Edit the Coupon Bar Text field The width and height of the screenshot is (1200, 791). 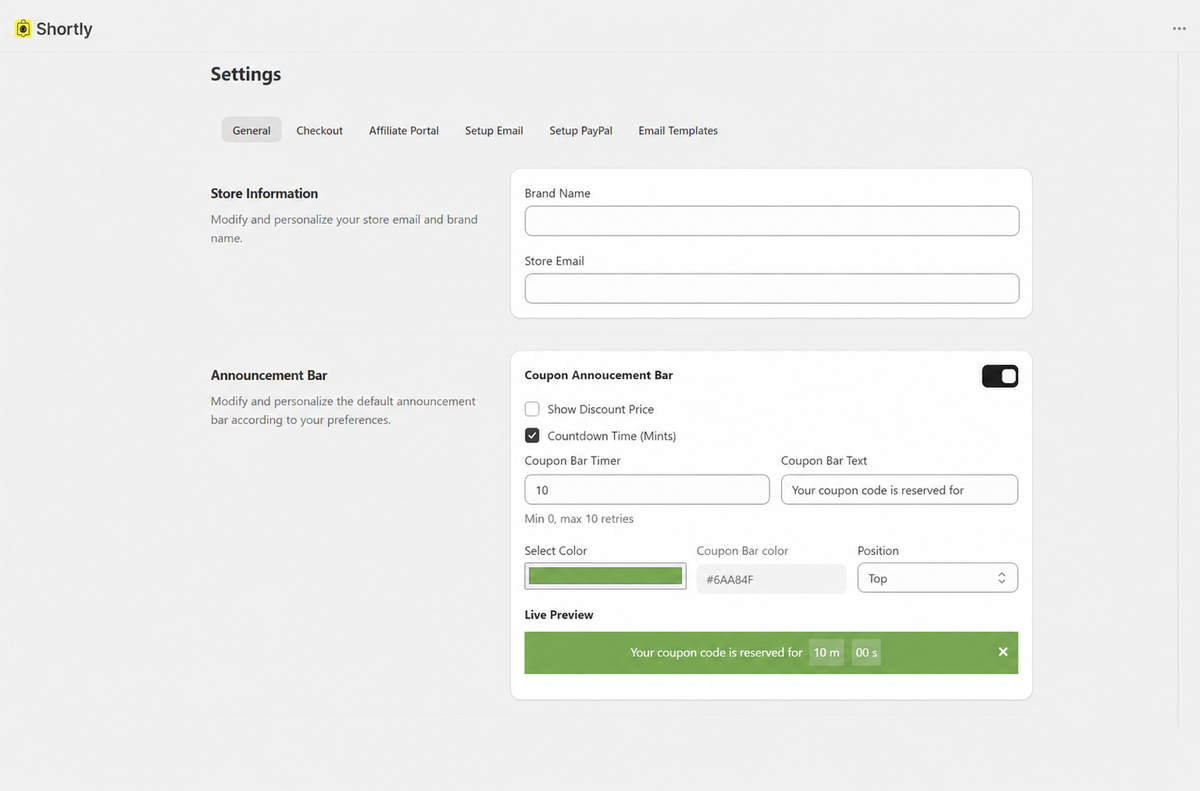899,490
